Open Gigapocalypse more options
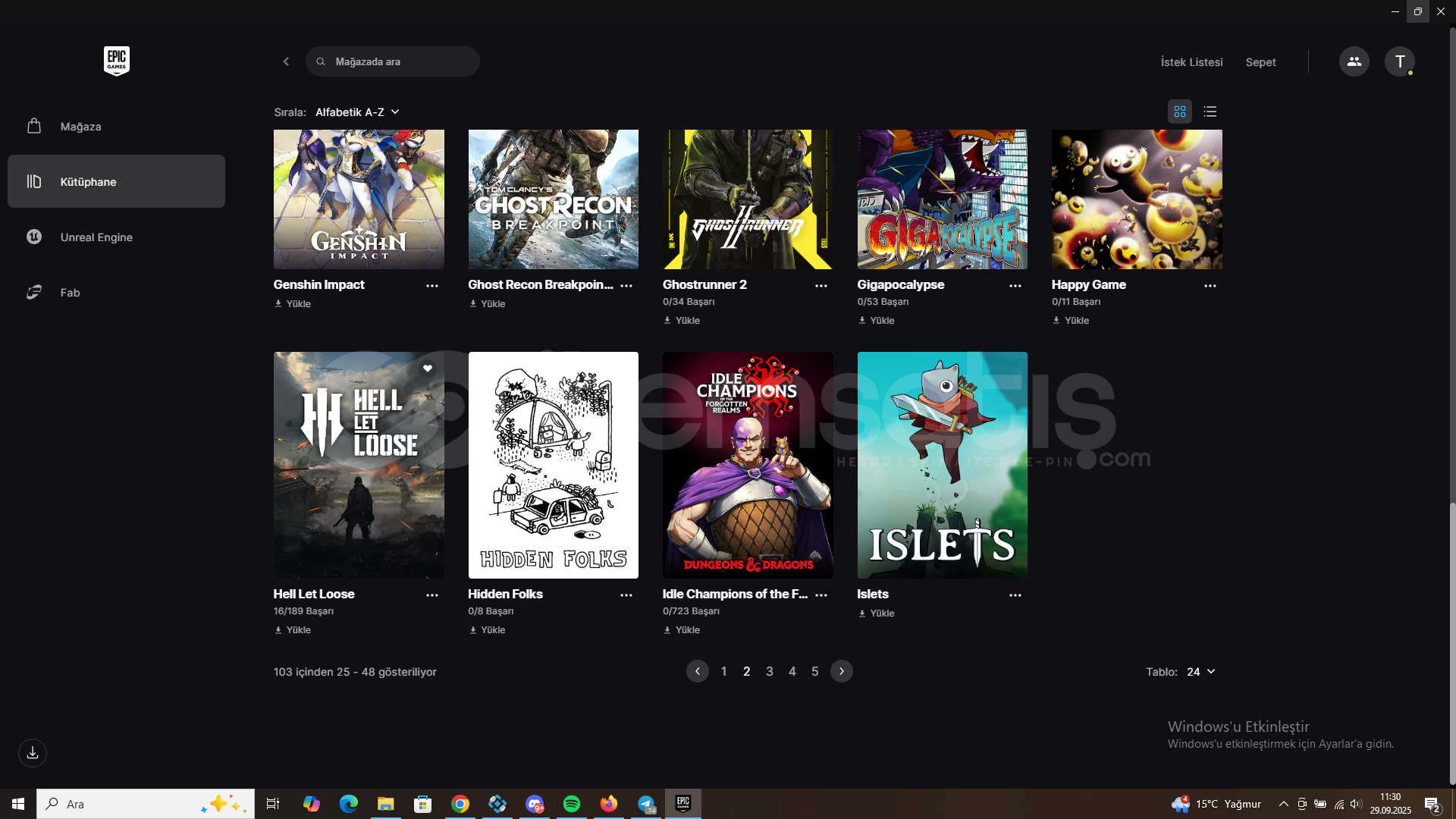The image size is (1456, 819). click(x=1015, y=286)
